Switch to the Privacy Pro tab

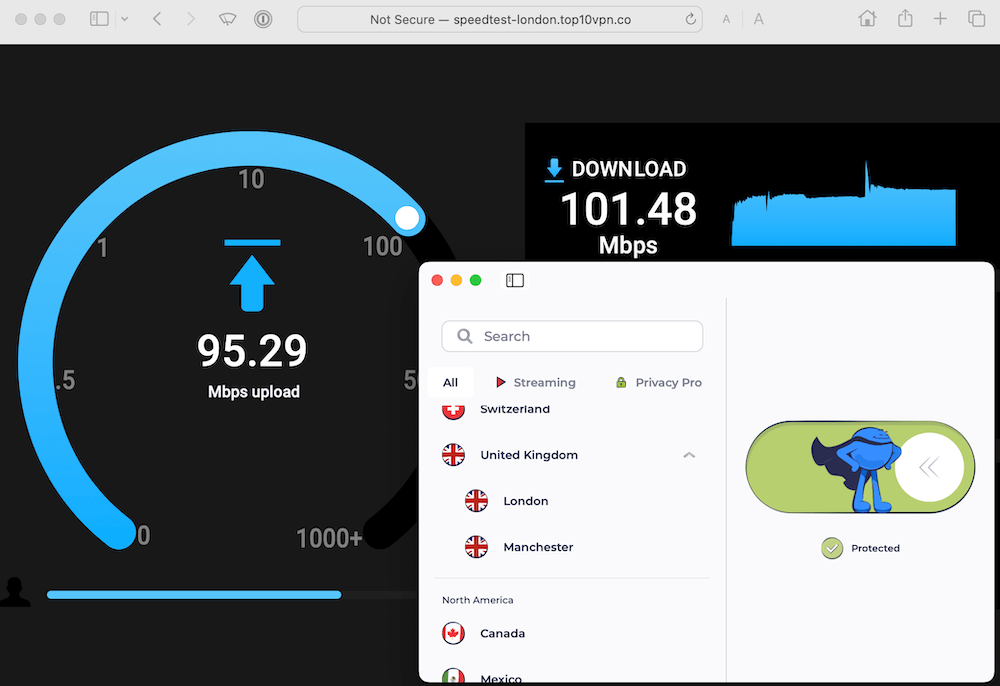658,383
